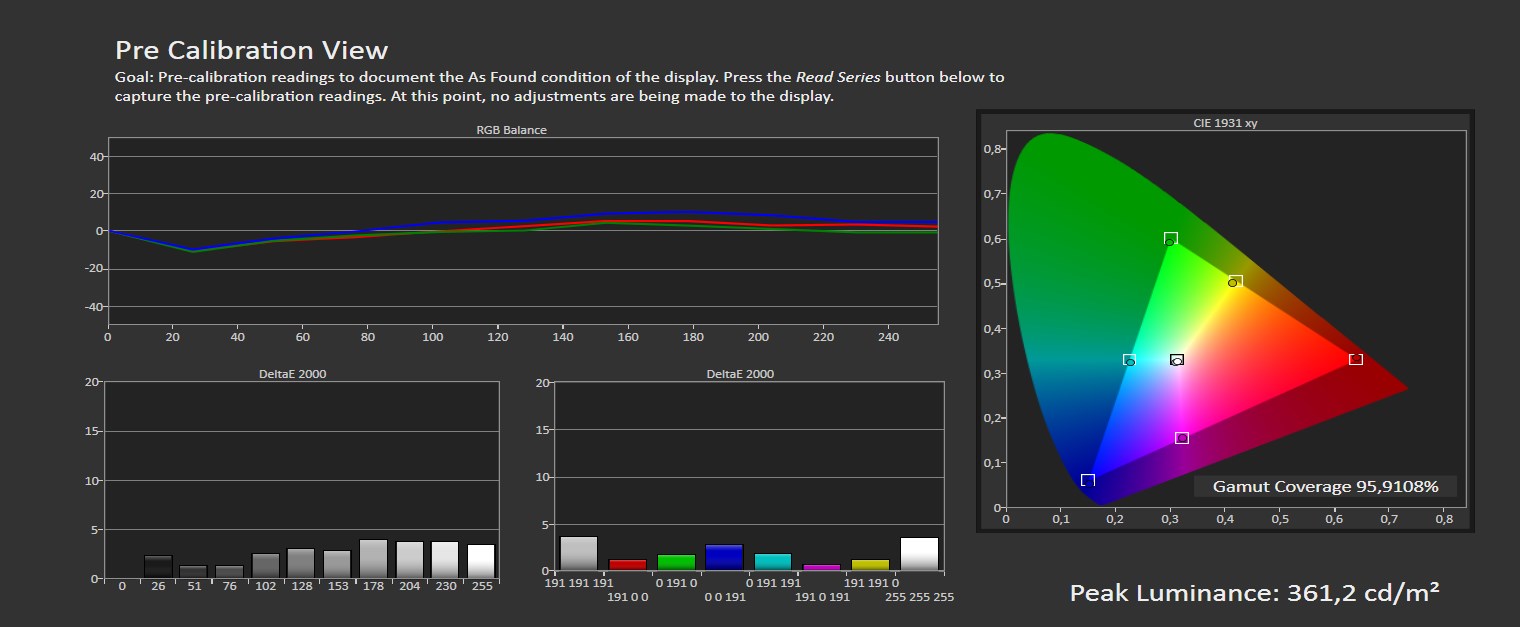Image resolution: width=1520 pixels, height=627 pixels.
Task: Click the green primary target on CIE chart
Action: pos(1170,238)
